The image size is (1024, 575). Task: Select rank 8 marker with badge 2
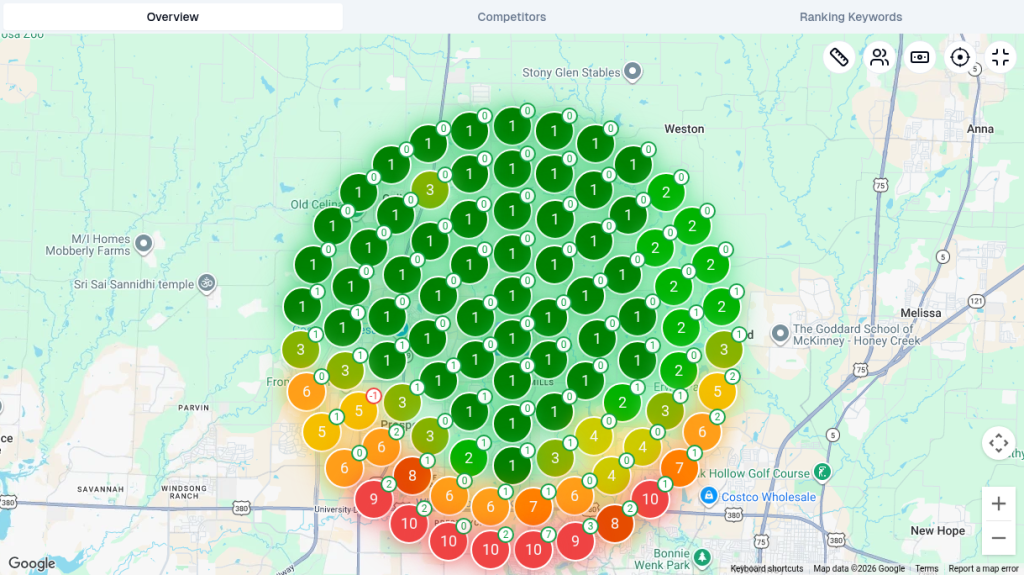615,523
